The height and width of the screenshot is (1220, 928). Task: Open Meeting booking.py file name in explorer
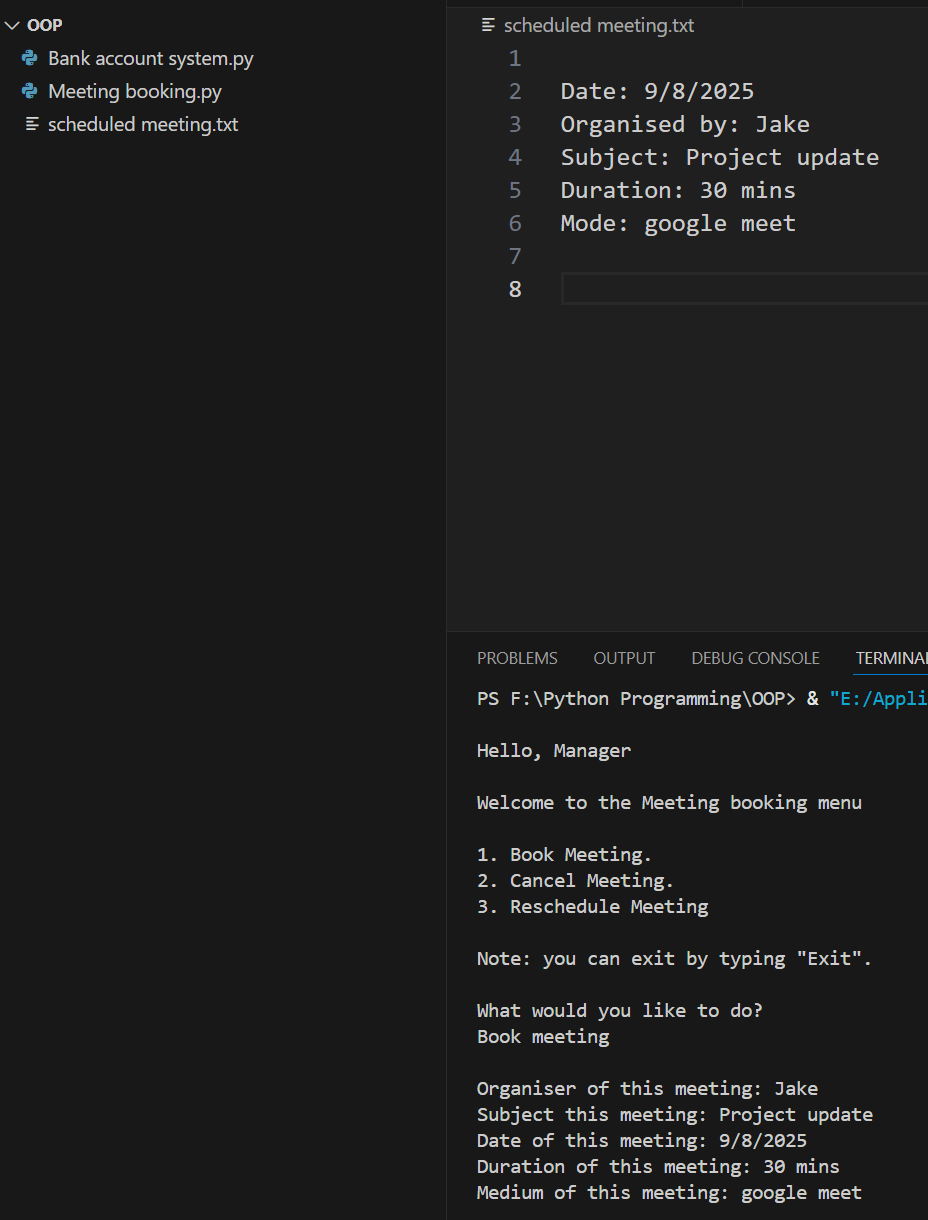tap(135, 92)
